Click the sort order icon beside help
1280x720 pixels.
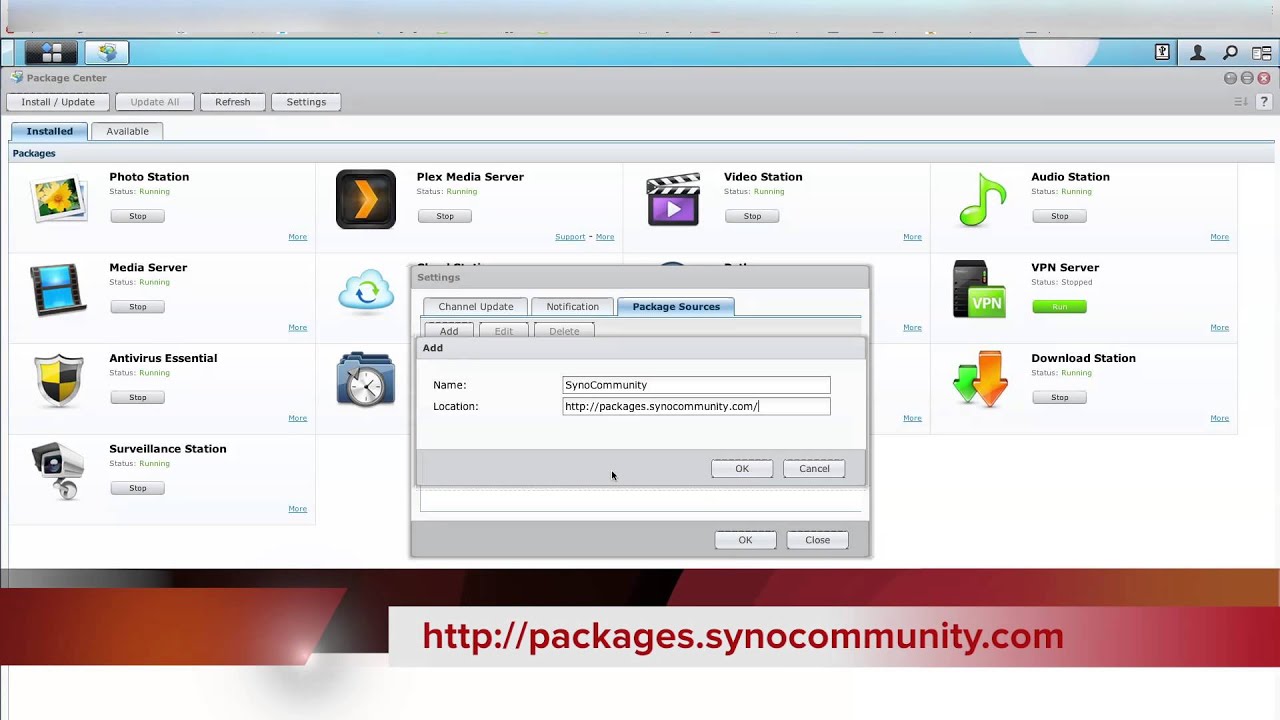(x=1241, y=102)
